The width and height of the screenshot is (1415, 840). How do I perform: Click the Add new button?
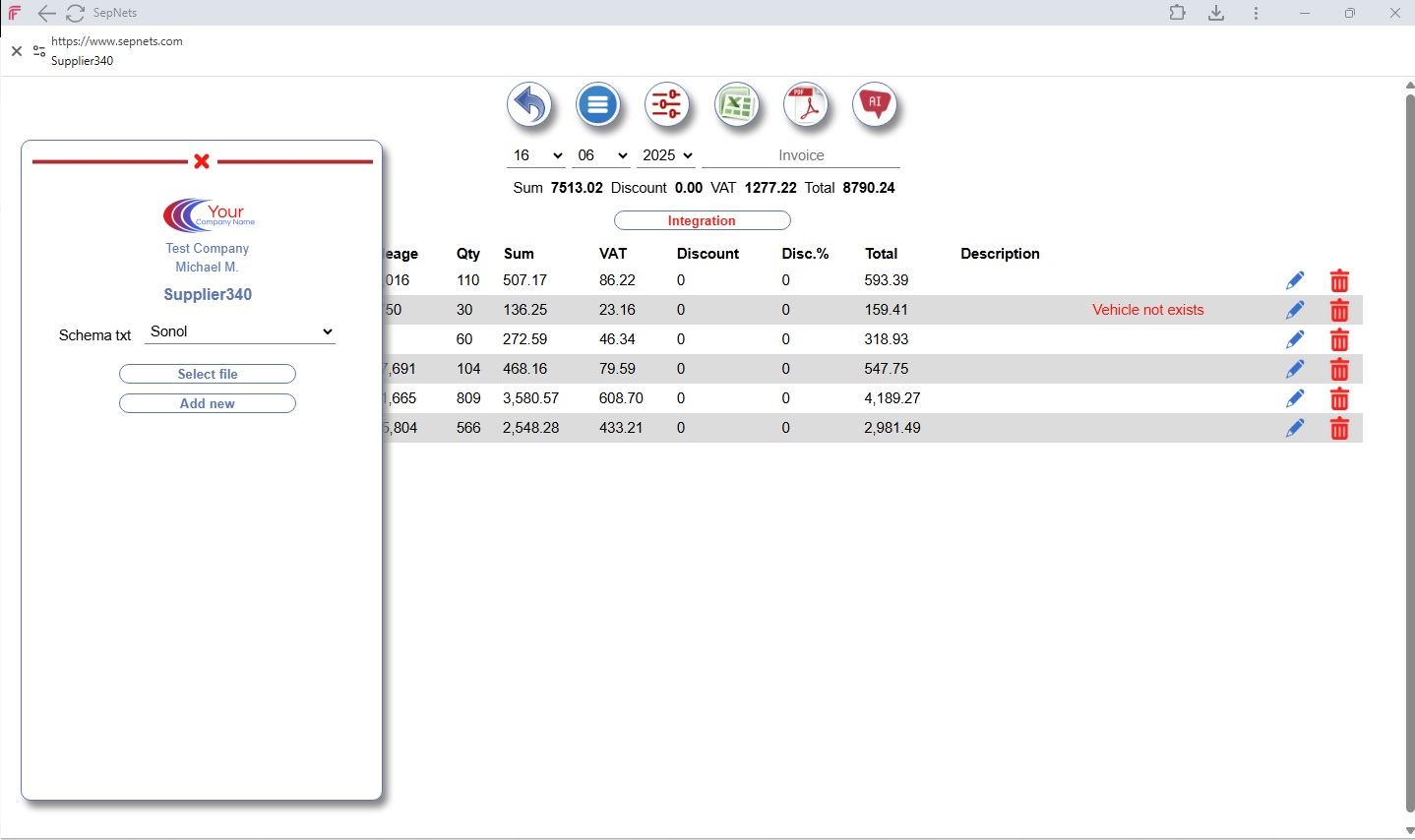(208, 403)
